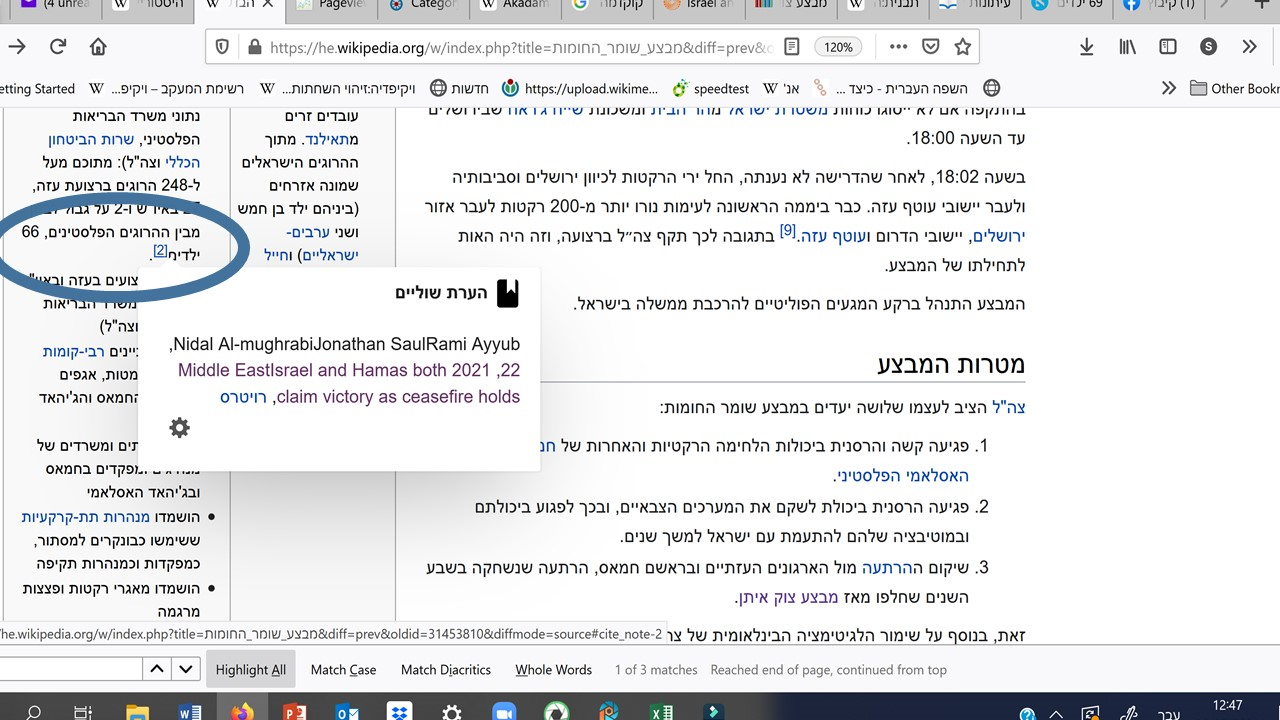Open the Firefox library icon
Image resolution: width=1280 pixels, height=720 pixels.
tap(1127, 47)
